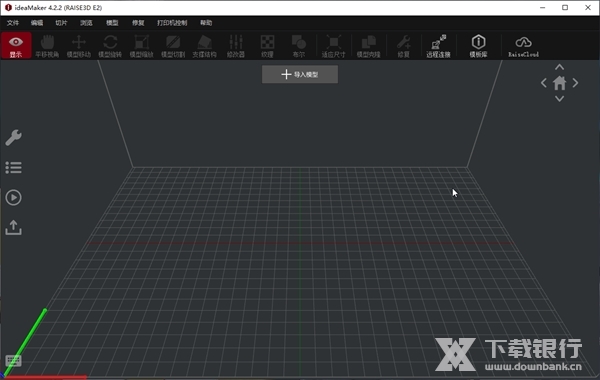The image size is (600, 380).
Task: Reset view with the home icon
Action: click(x=559, y=83)
